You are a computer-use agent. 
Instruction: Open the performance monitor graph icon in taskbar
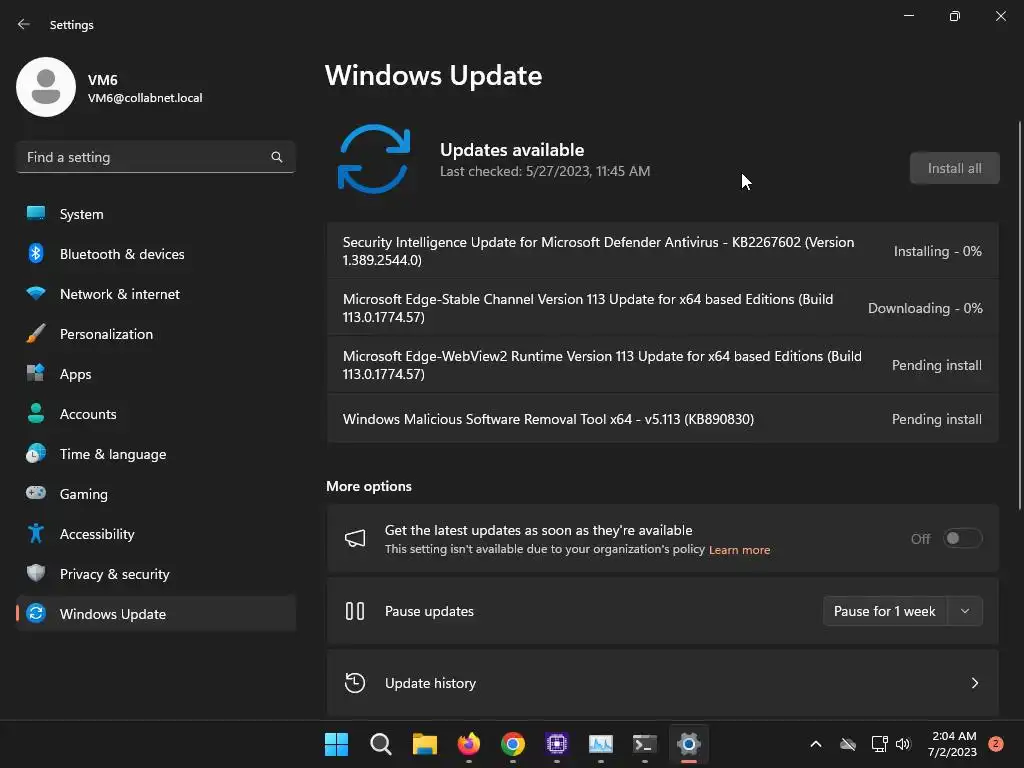601,744
